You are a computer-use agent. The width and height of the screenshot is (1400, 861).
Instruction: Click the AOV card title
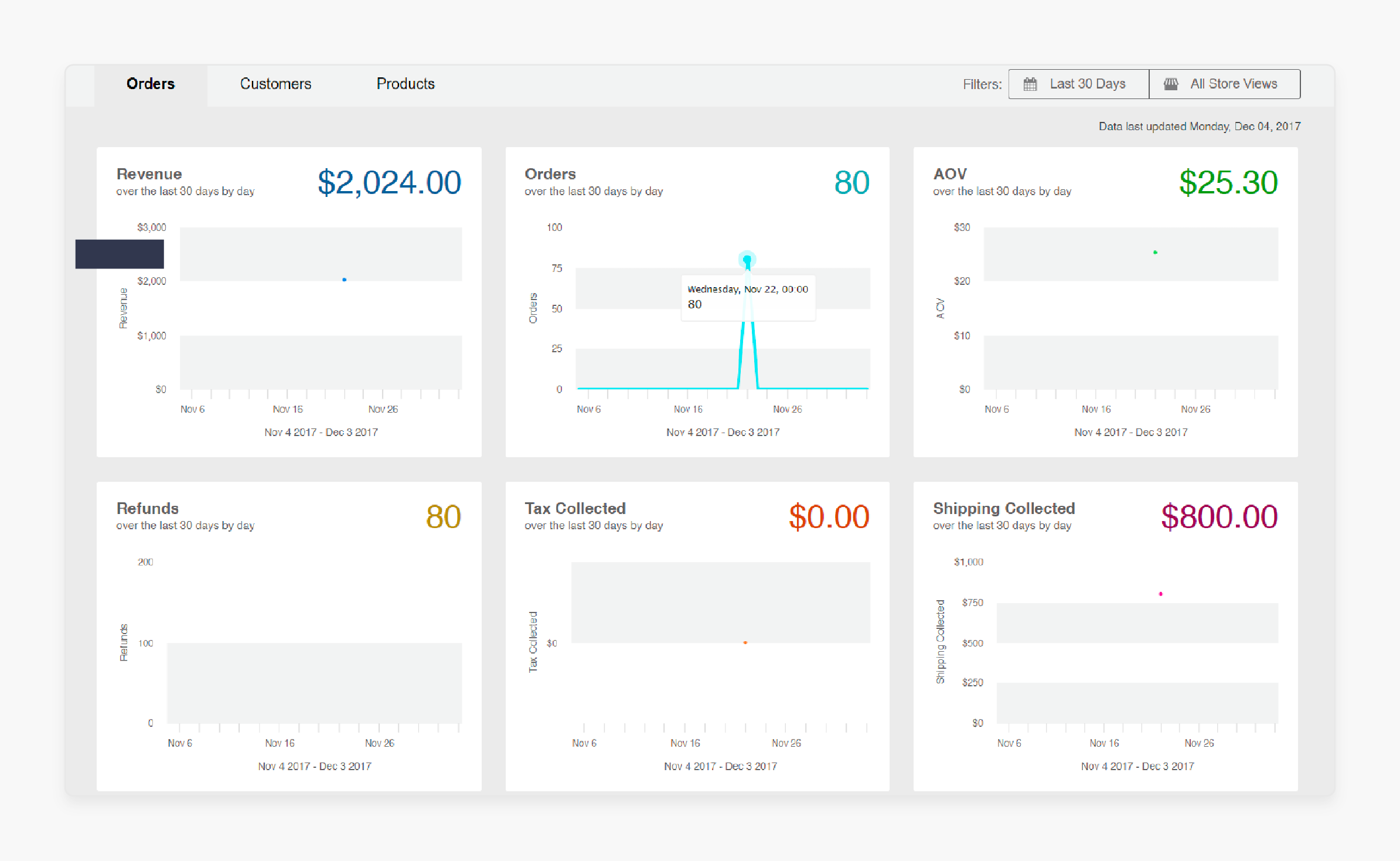950,174
